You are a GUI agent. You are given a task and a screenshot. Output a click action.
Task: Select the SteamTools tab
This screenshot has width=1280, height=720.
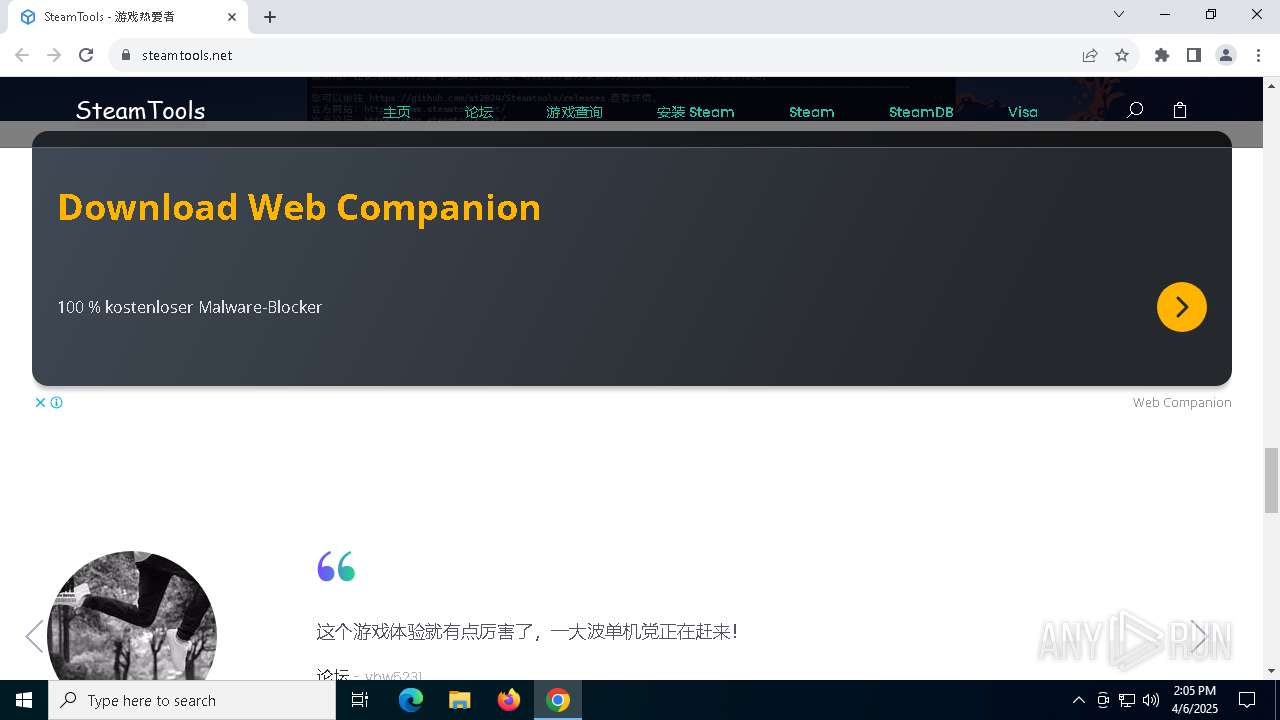127,17
